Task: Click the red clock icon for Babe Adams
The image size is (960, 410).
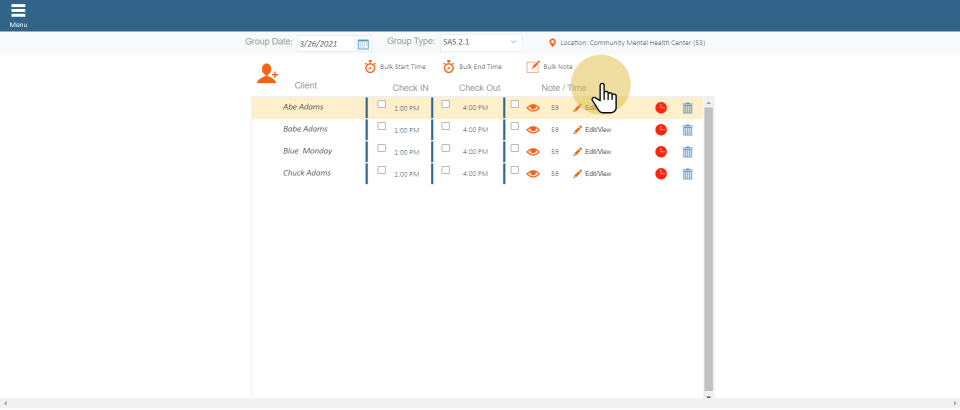Action: point(661,130)
